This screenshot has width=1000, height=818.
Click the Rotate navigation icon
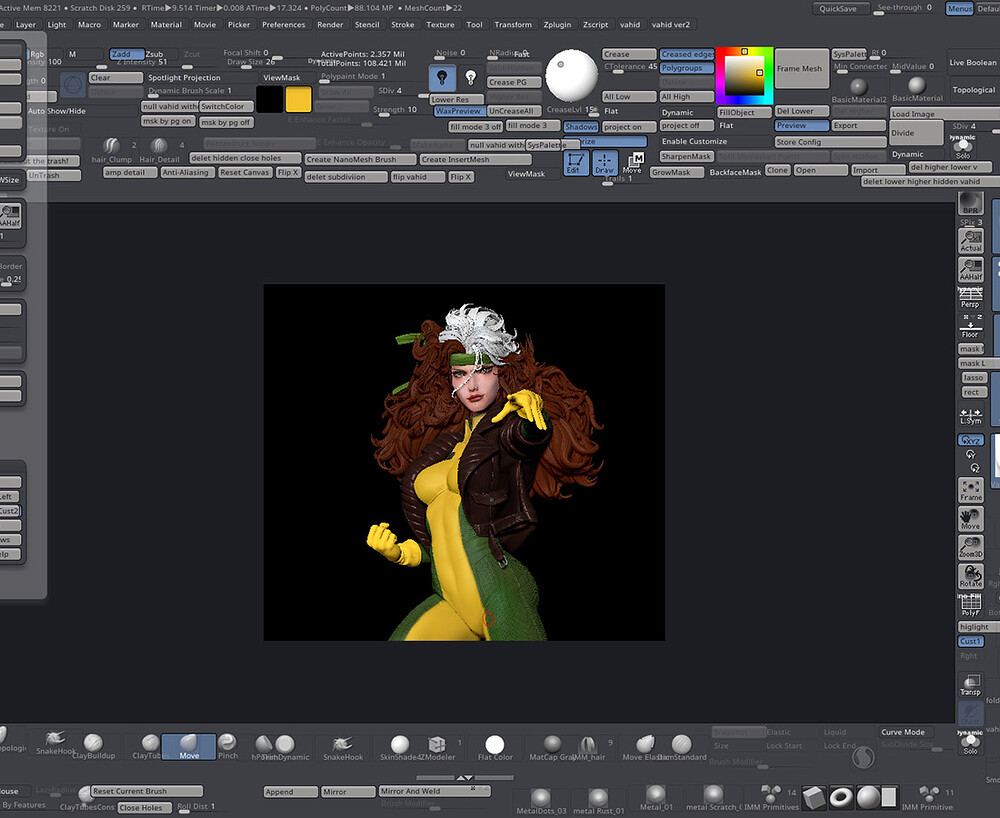(970, 576)
